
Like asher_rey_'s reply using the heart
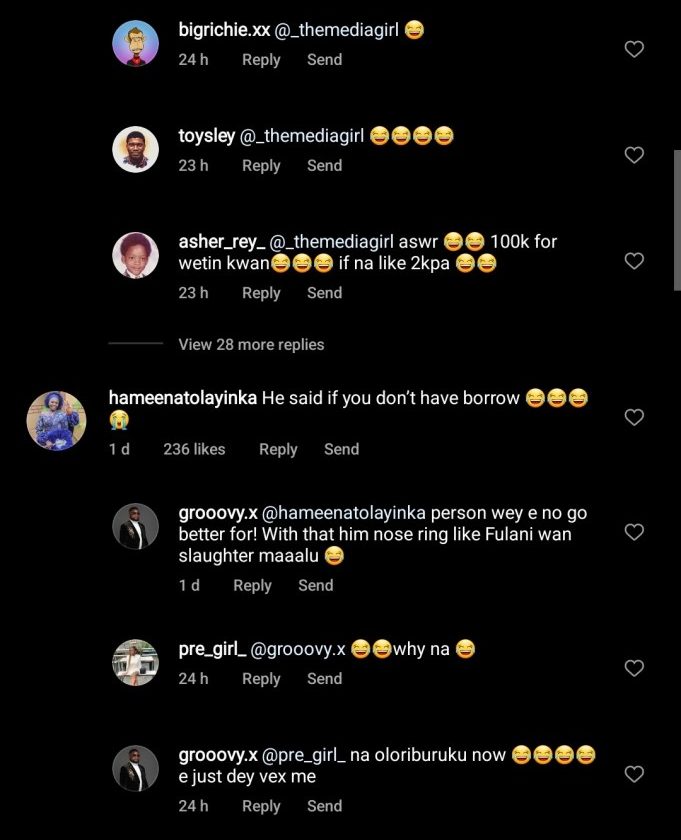tap(634, 261)
